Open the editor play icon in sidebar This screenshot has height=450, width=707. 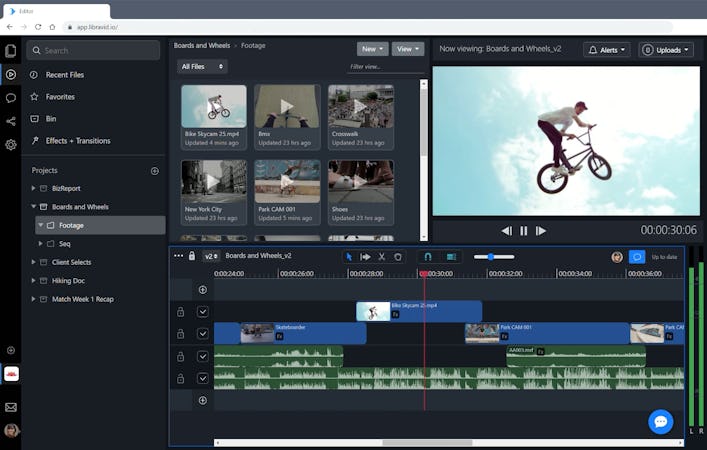click(x=10, y=74)
